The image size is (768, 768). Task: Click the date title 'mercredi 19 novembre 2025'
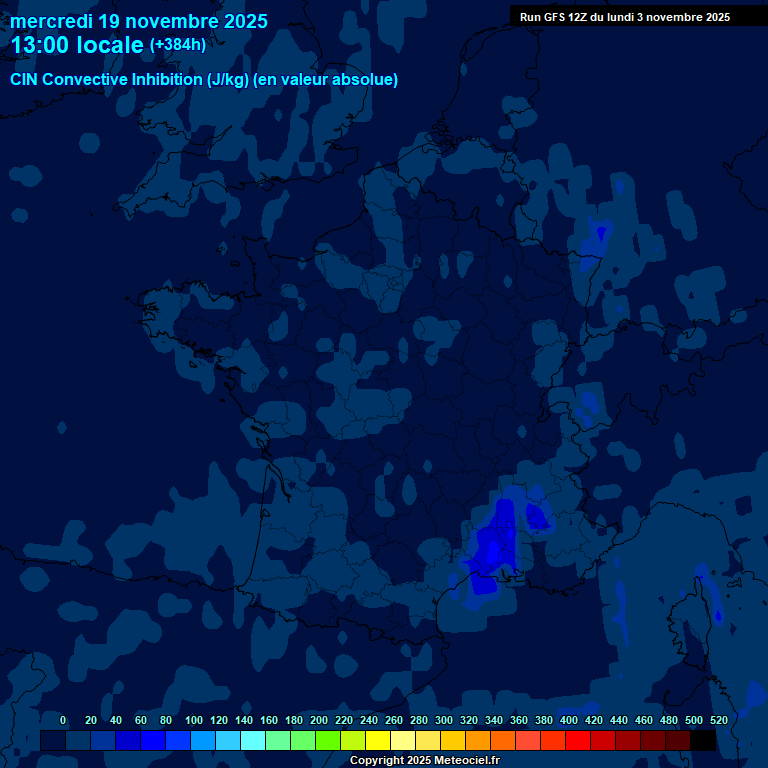(x=139, y=22)
